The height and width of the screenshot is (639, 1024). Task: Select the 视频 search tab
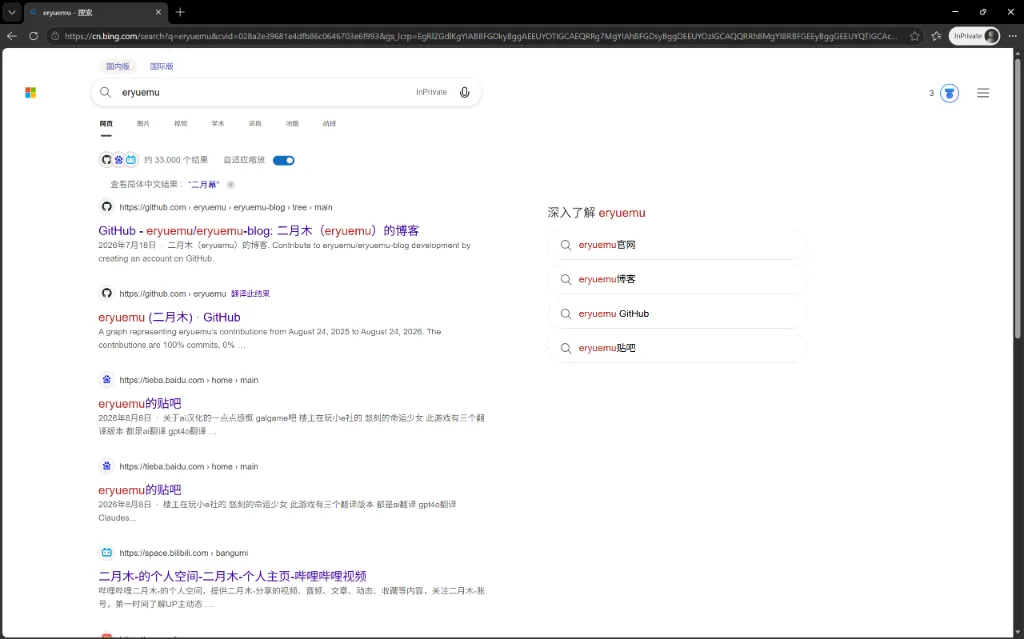180,123
